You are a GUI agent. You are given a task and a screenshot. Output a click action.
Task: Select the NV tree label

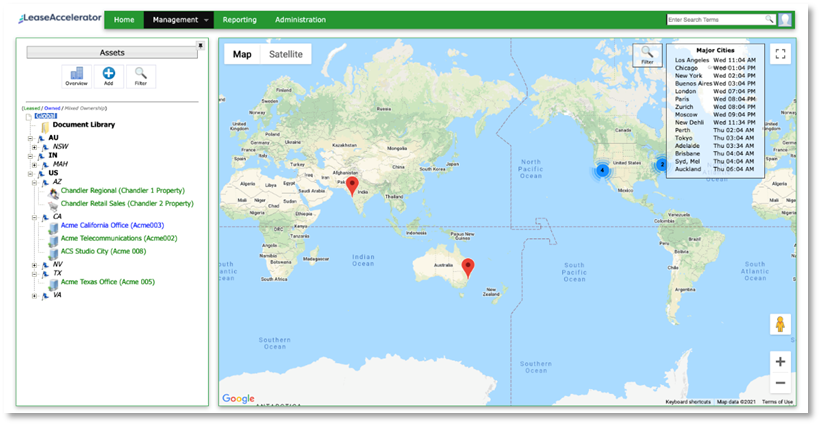click(58, 265)
